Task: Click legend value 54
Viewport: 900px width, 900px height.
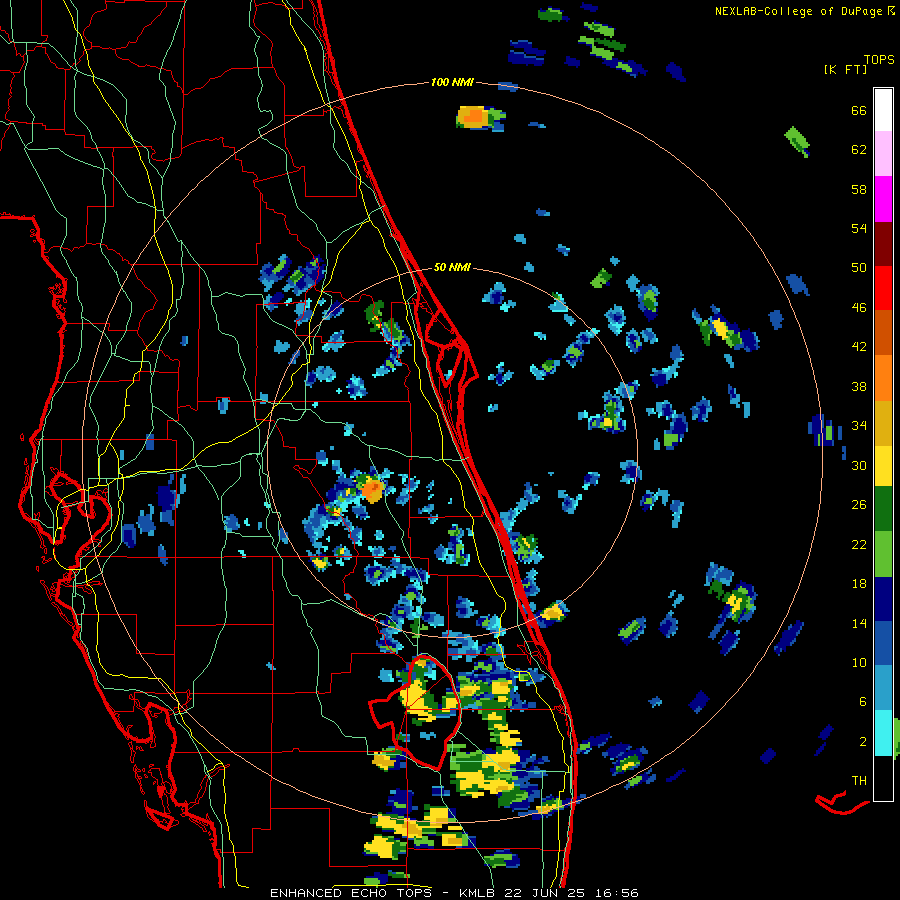Action: [x=859, y=228]
